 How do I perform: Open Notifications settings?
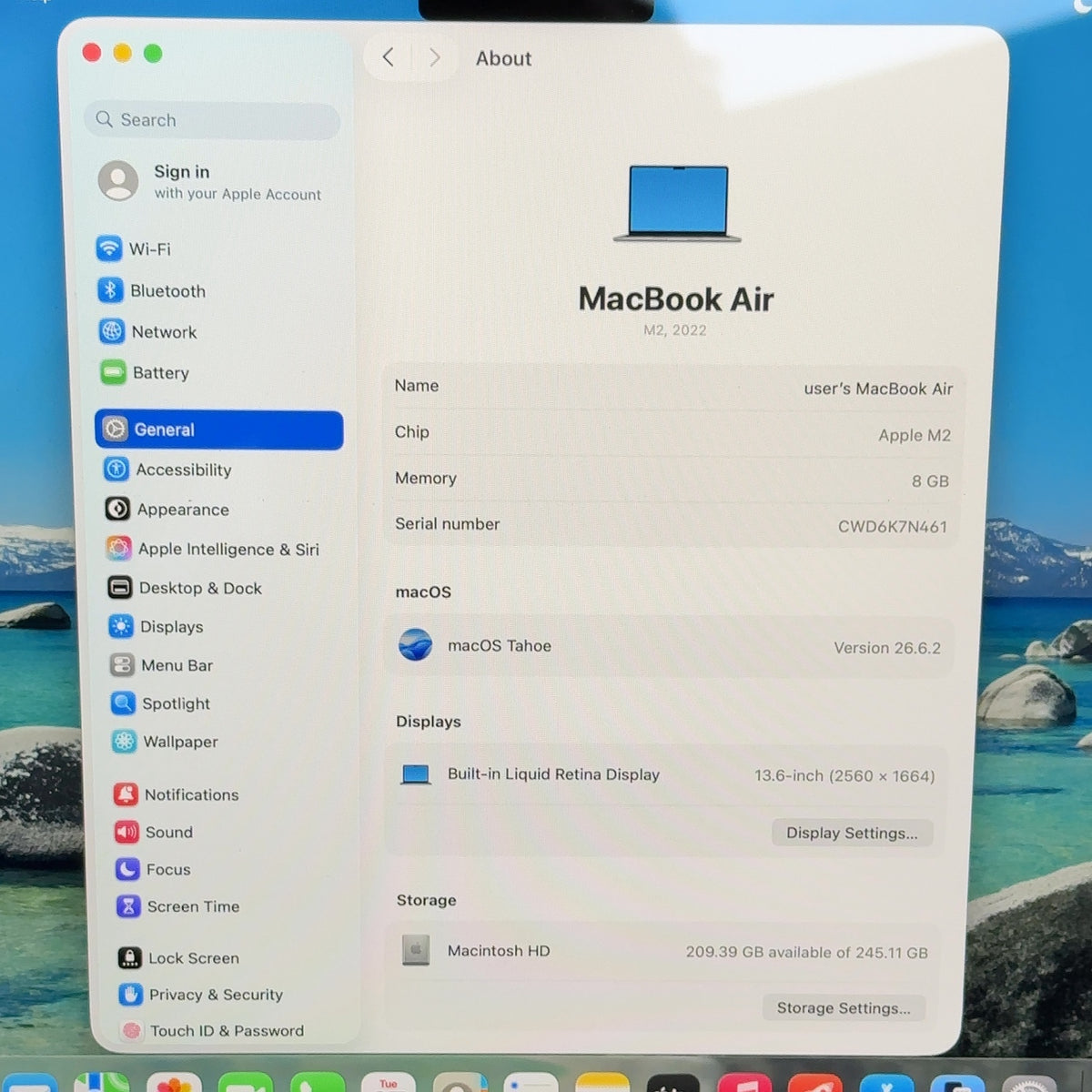tap(177, 794)
